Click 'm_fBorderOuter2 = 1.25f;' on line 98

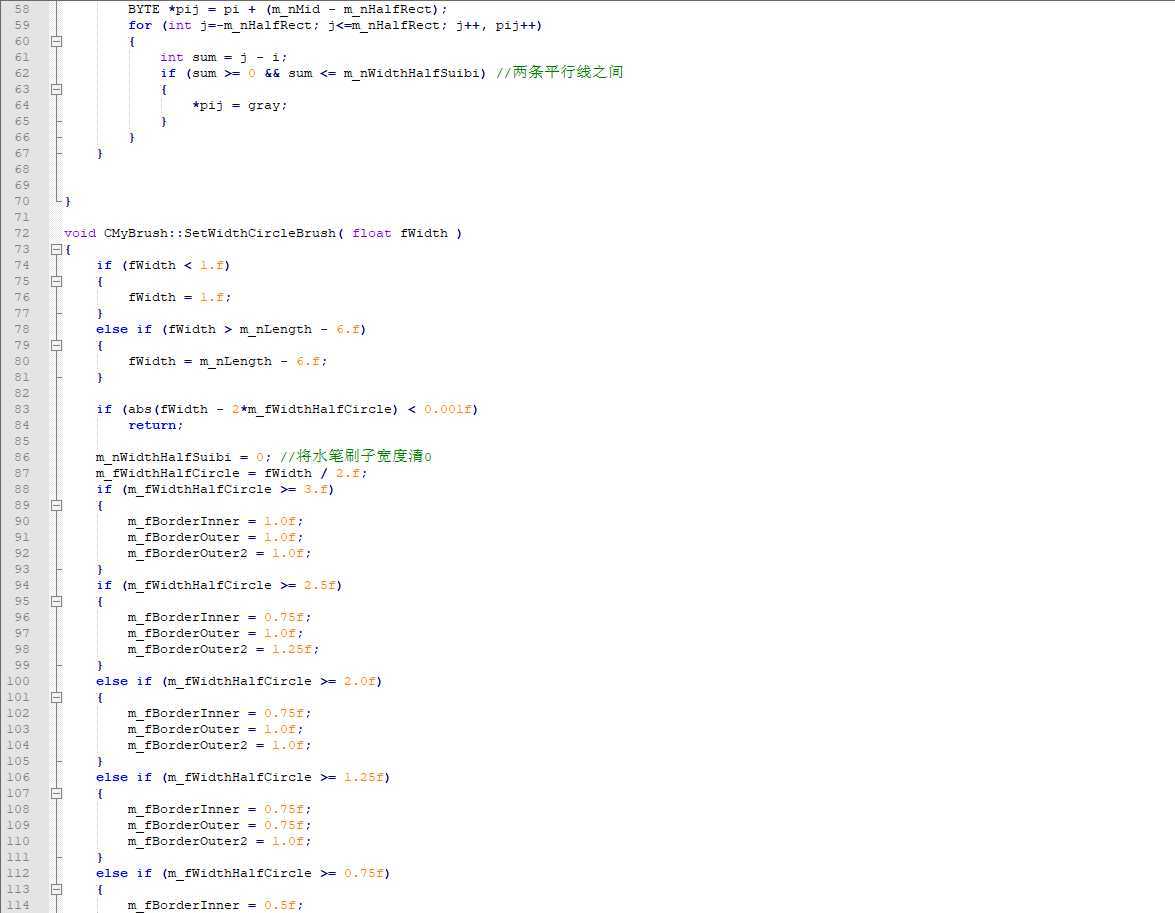[223, 649]
